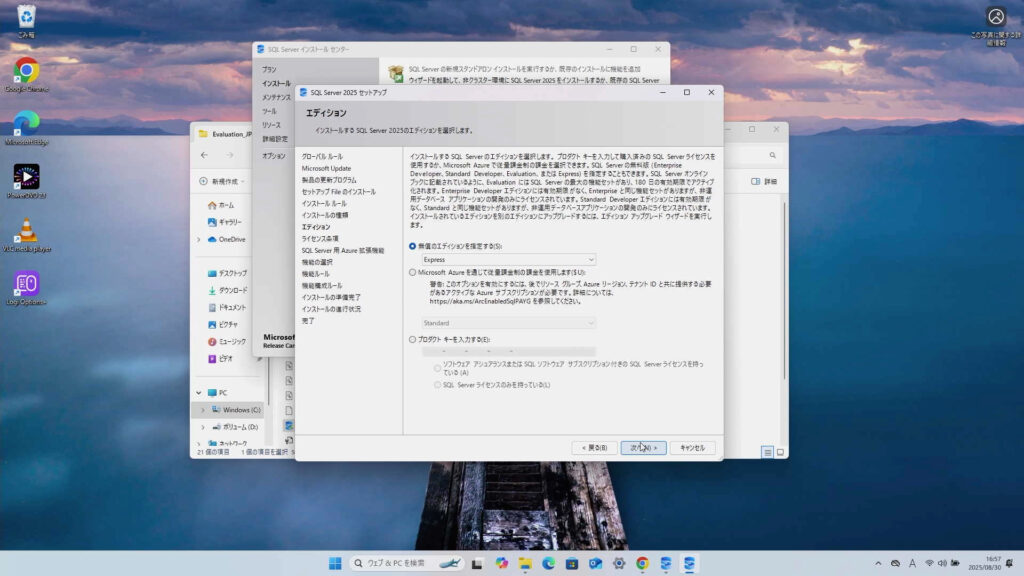The width and height of the screenshot is (1024, 576).
Task: Expand the Windows (C:) drive node
Action: (x=203, y=410)
